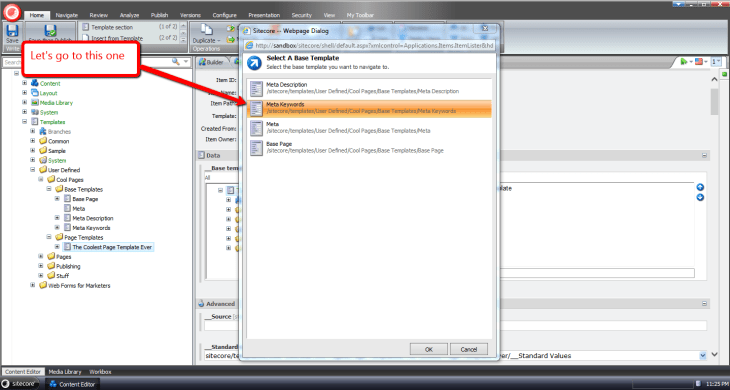
Task: Click OK in the dialog
Action: pyautogui.click(x=429, y=350)
